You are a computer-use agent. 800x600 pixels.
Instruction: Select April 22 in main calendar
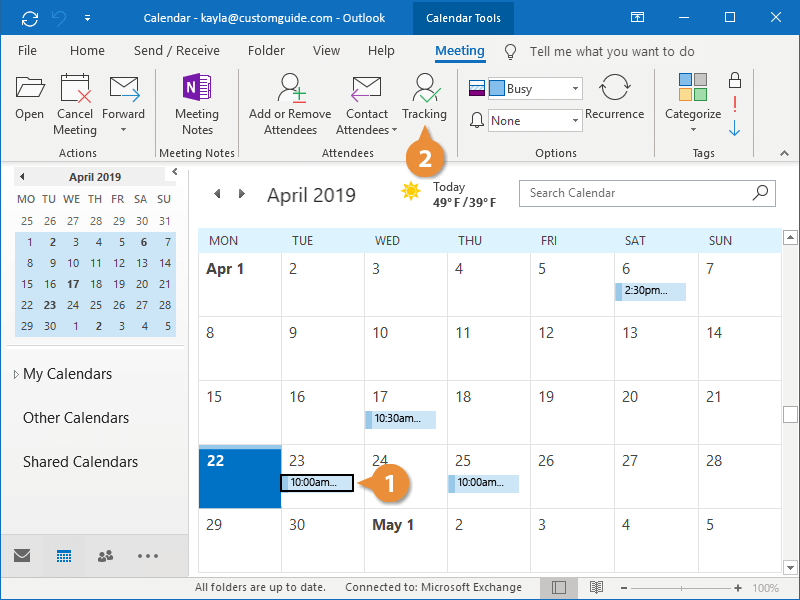click(x=240, y=477)
